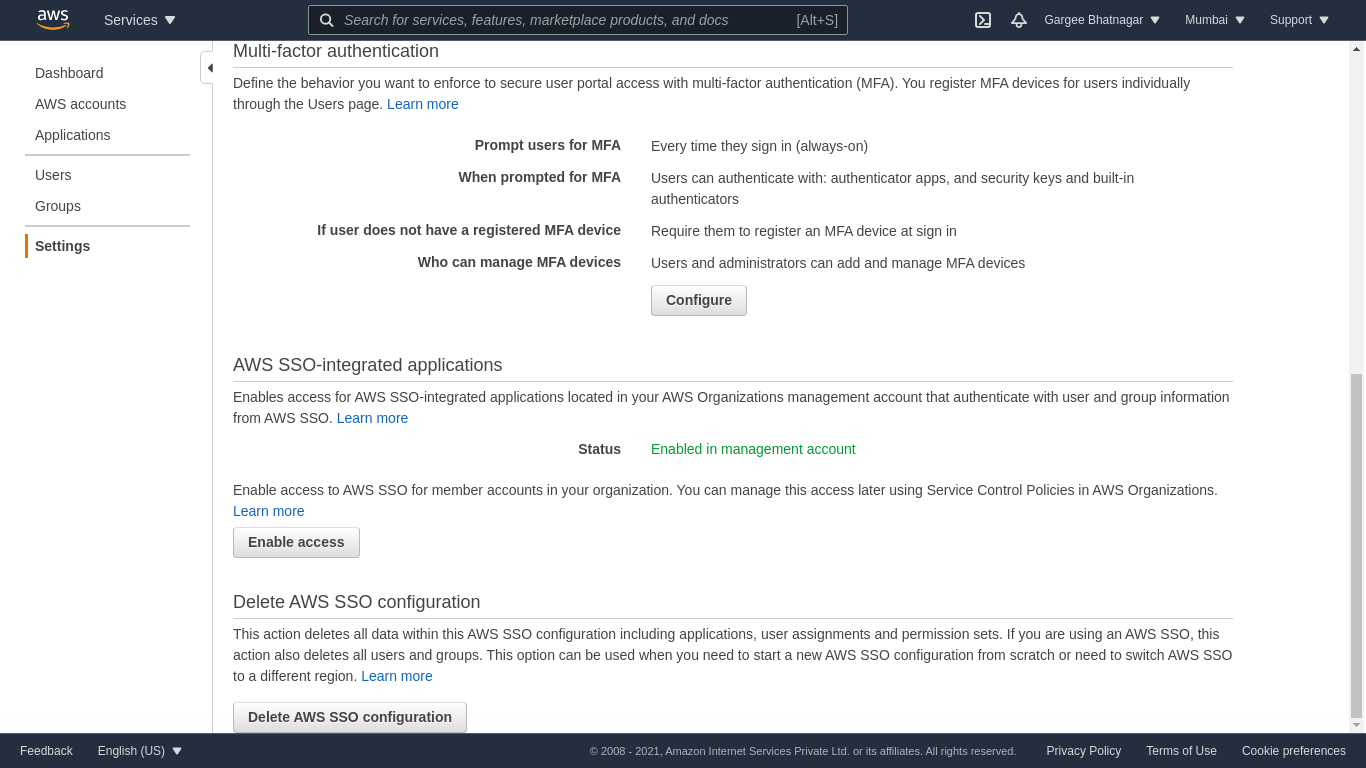Click the 'Delete AWS SSO configuration' heading
This screenshot has width=1366, height=768.
357,602
